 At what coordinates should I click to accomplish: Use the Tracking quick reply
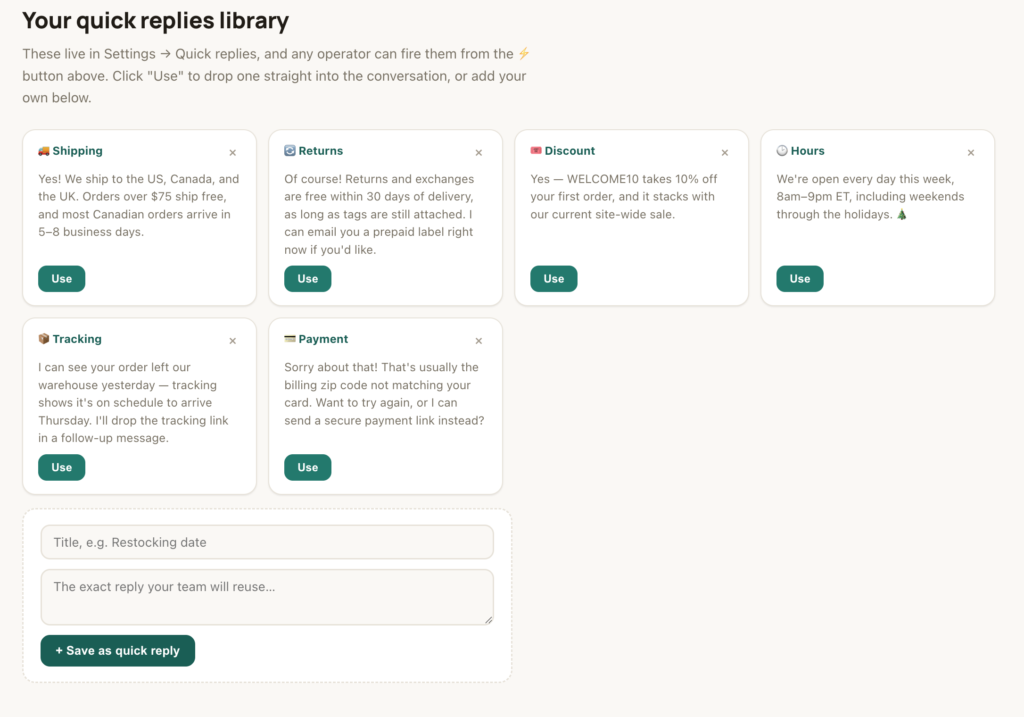pos(61,468)
